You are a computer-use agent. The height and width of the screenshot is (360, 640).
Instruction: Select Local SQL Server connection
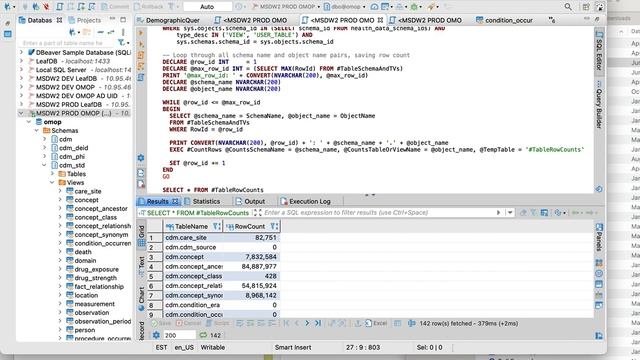(80, 70)
